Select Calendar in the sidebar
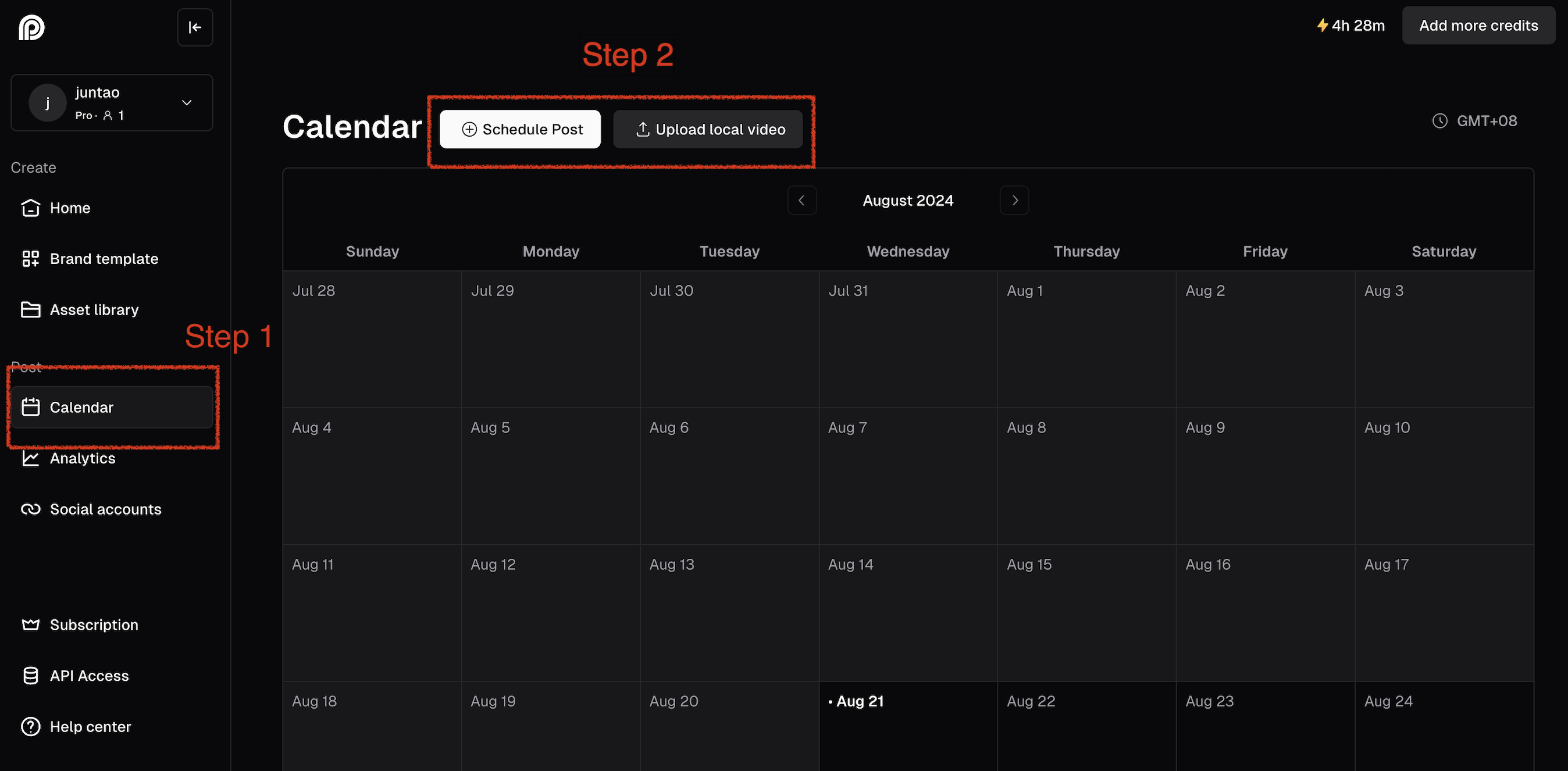The image size is (1568, 771). [112, 407]
